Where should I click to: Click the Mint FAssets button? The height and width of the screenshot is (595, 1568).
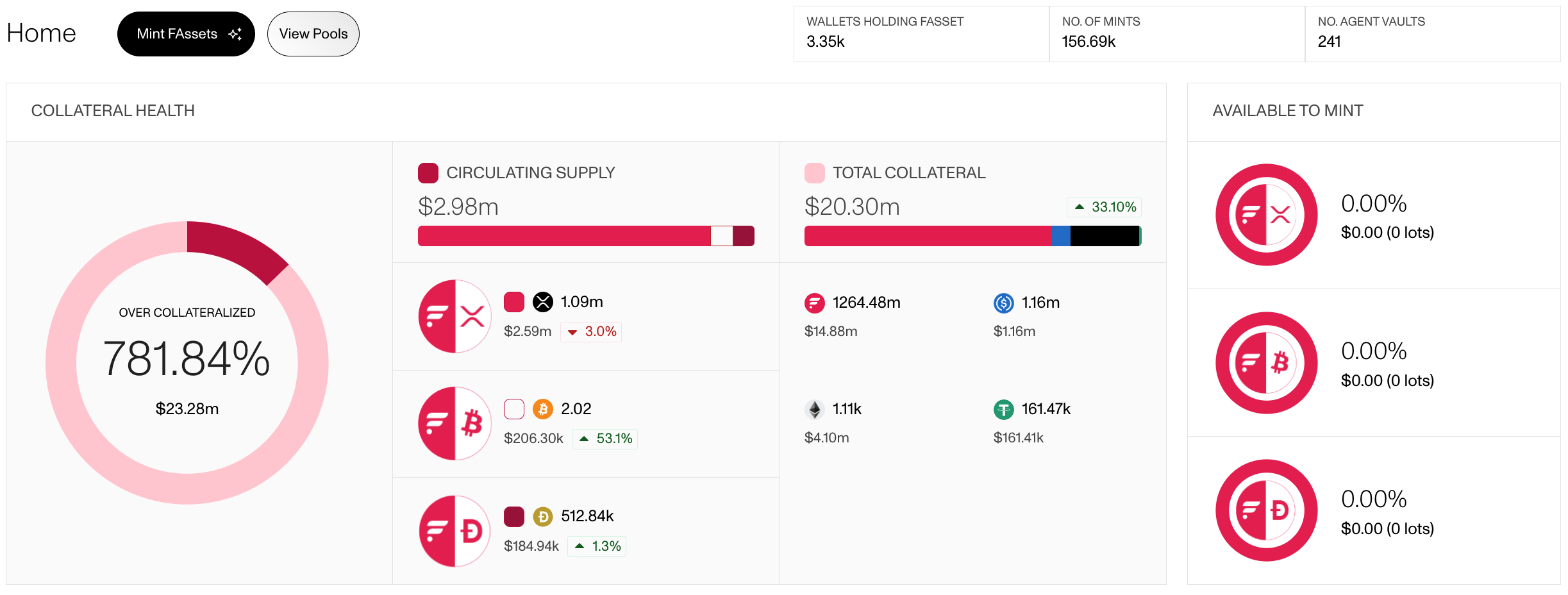click(186, 34)
